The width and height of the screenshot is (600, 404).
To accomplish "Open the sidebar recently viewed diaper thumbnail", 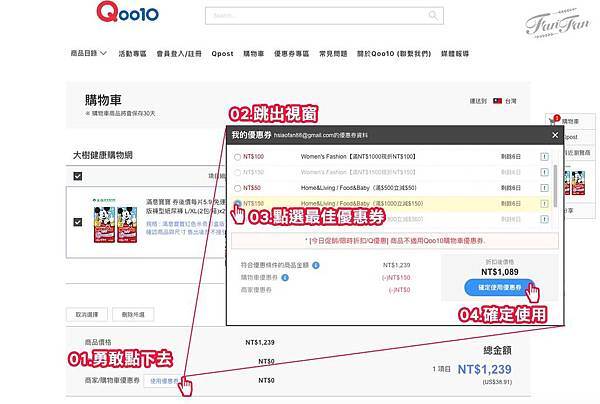I will (x=574, y=183).
